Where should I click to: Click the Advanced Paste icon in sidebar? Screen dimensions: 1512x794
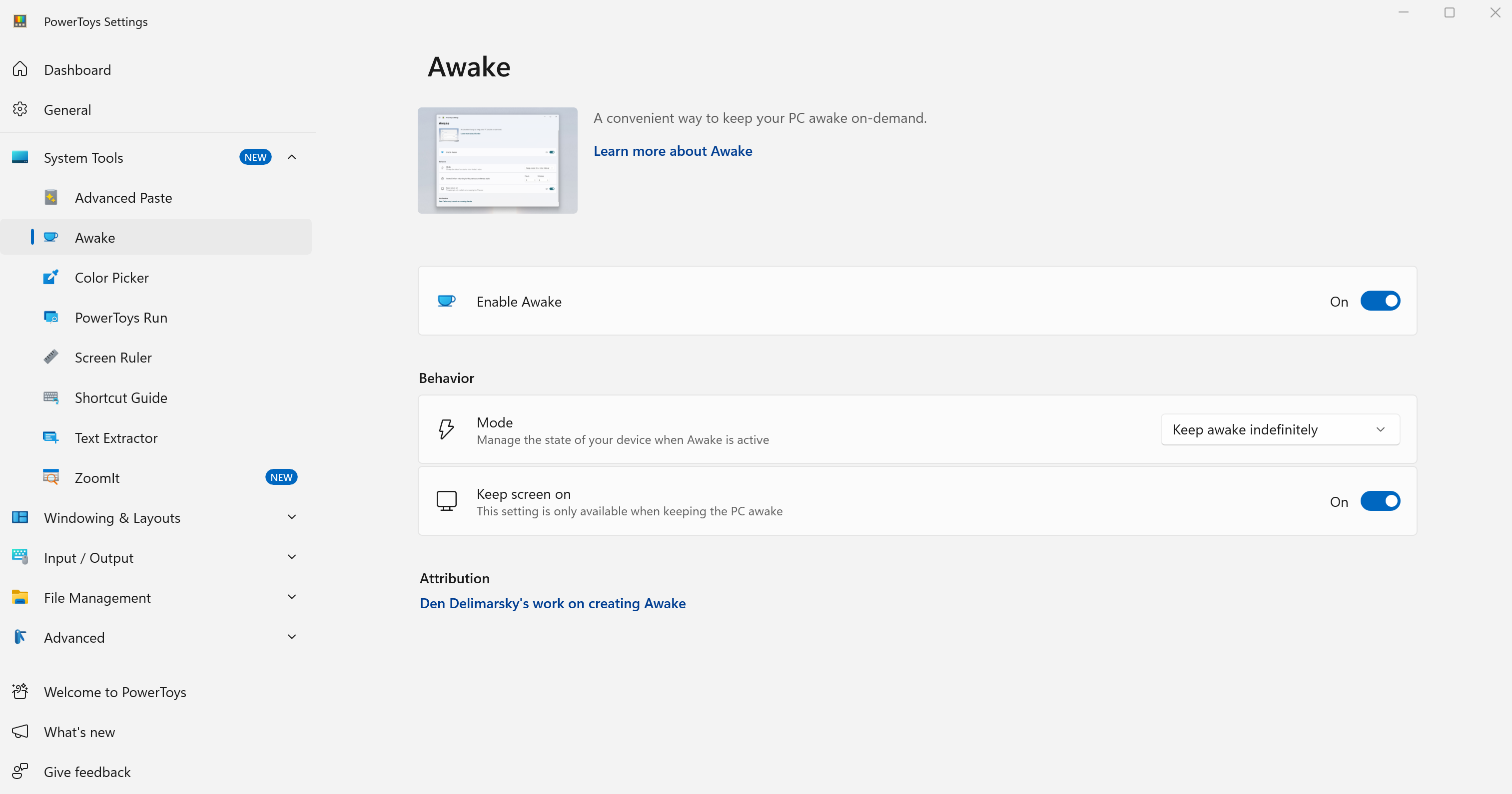51,197
